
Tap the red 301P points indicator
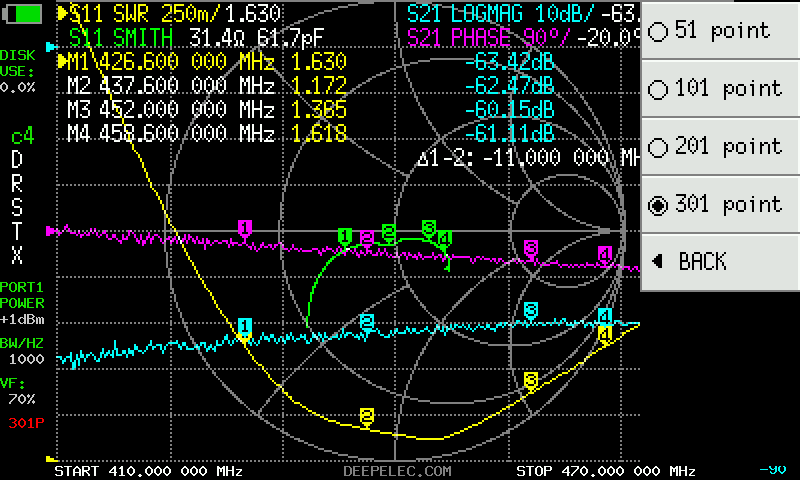[26, 423]
